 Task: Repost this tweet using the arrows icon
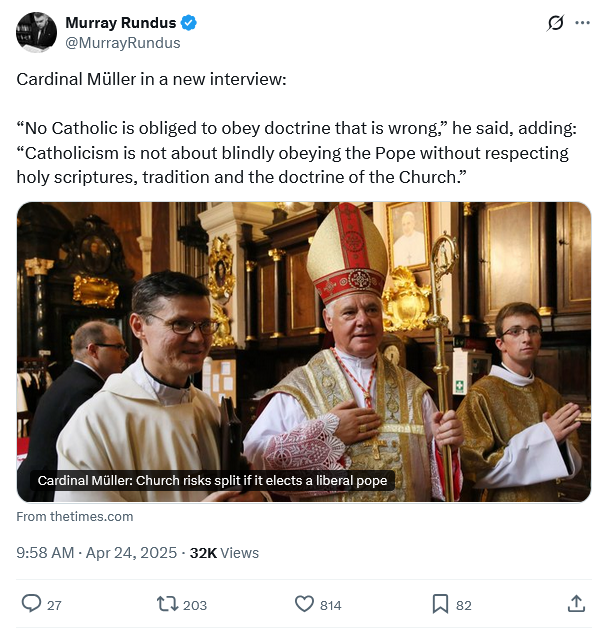coord(166,604)
